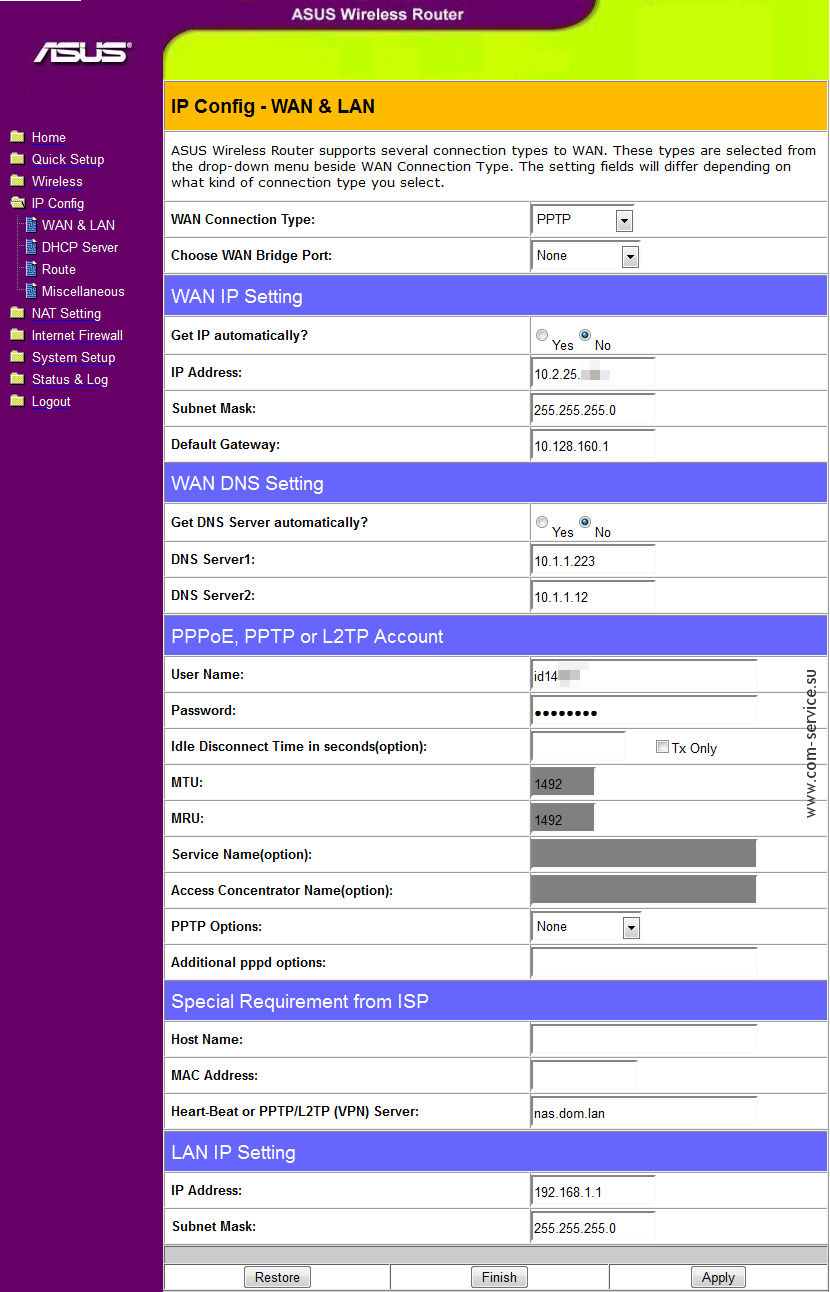Click the WAN Subnet Mask field
The image size is (830, 1292).
point(594,409)
